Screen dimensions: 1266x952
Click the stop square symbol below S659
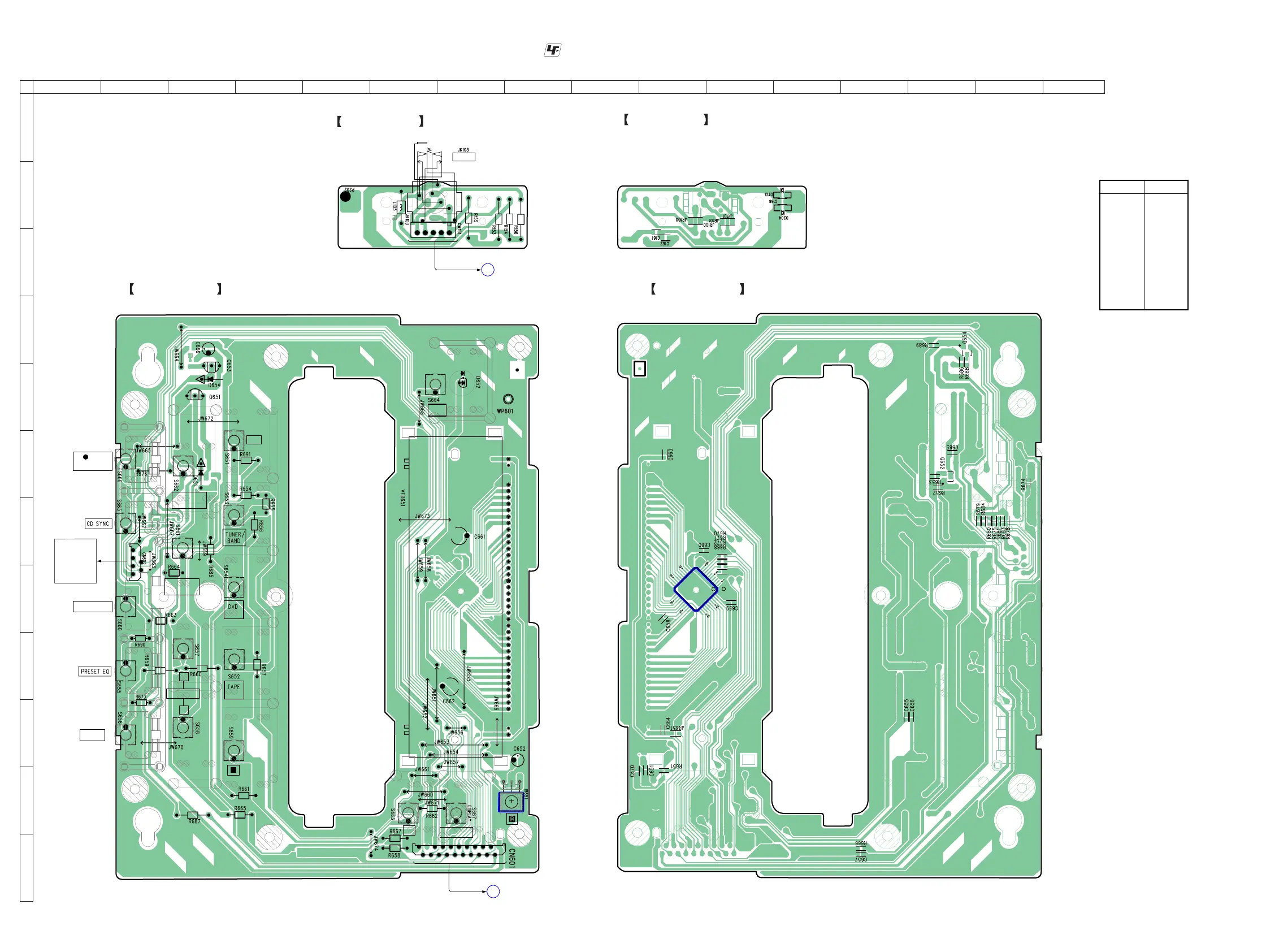233,771
